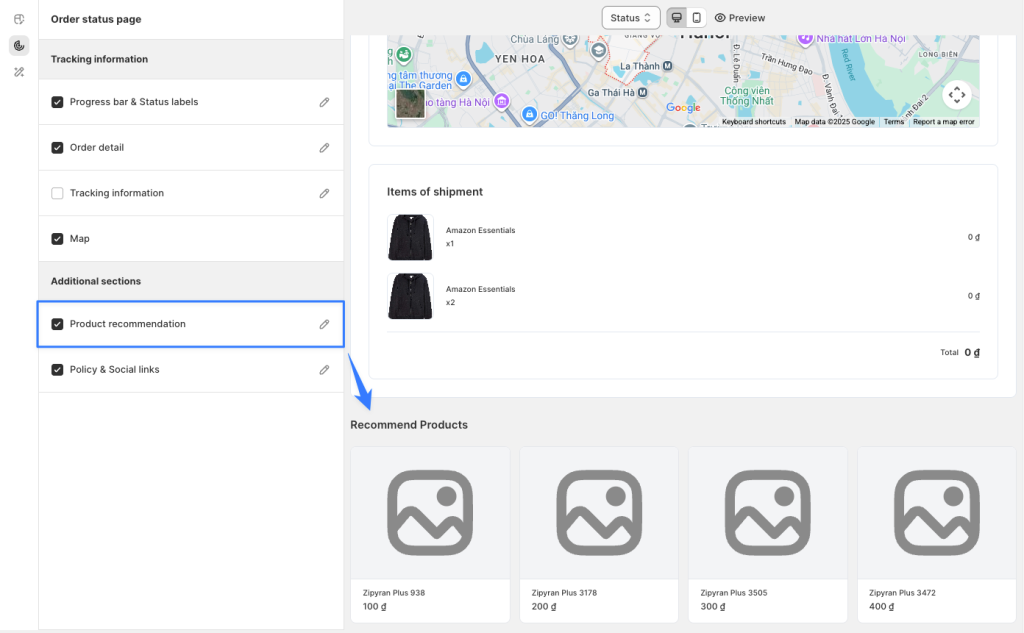Toggle the Product recommendation checkbox
This screenshot has height=633, width=1024.
pyautogui.click(x=57, y=324)
